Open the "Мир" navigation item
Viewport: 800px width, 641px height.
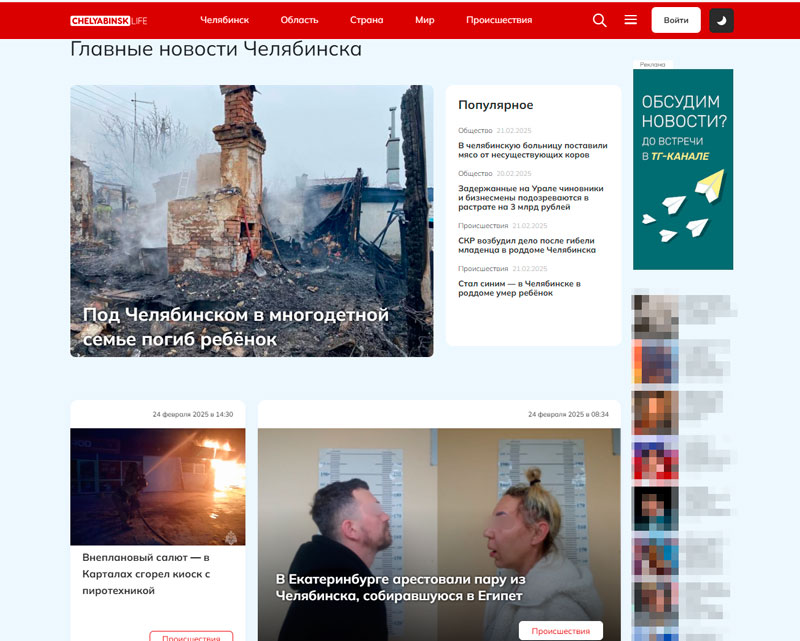(x=424, y=19)
